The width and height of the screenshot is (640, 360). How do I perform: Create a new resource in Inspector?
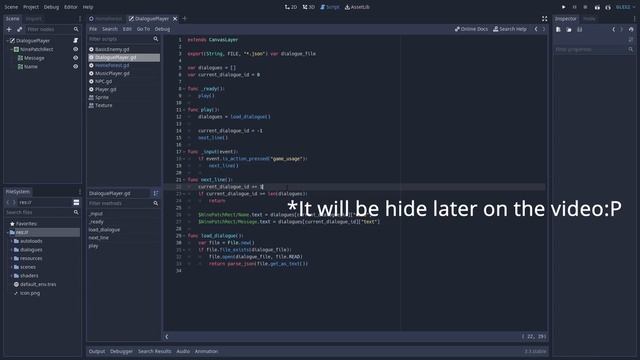pos(558,29)
